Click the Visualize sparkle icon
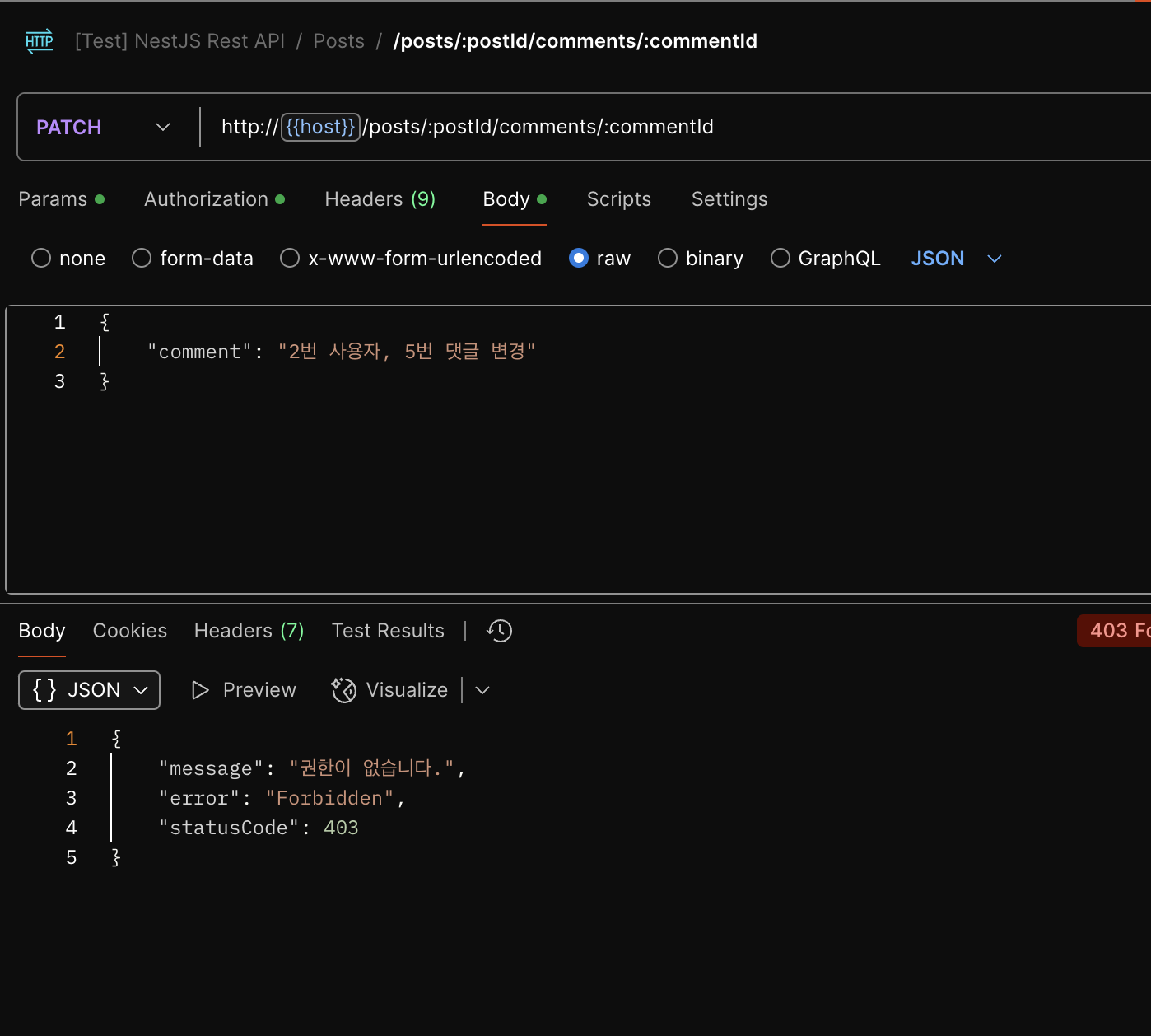This screenshot has height=1036, width=1151. 343,690
